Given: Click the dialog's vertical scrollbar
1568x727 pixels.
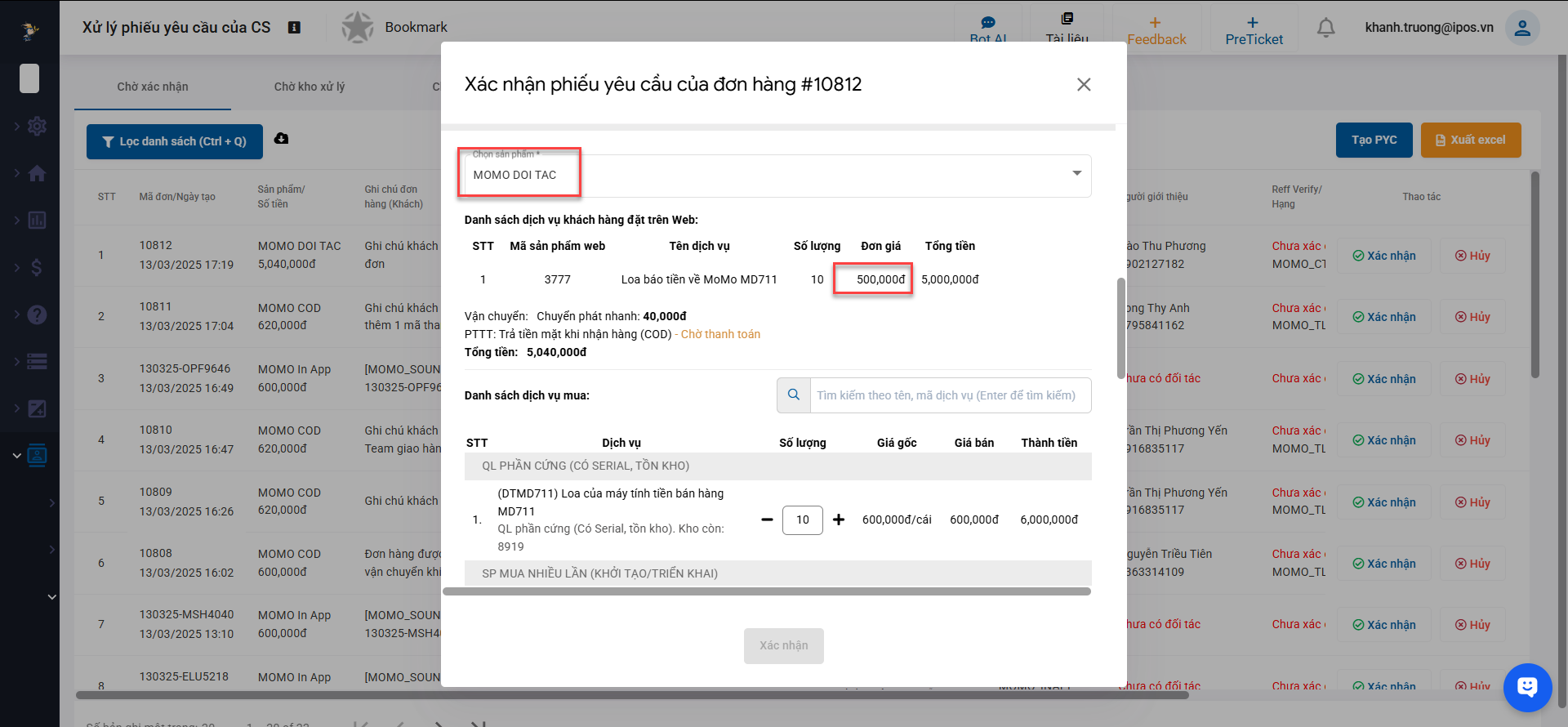Looking at the screenshot, I should (1121, 328).
